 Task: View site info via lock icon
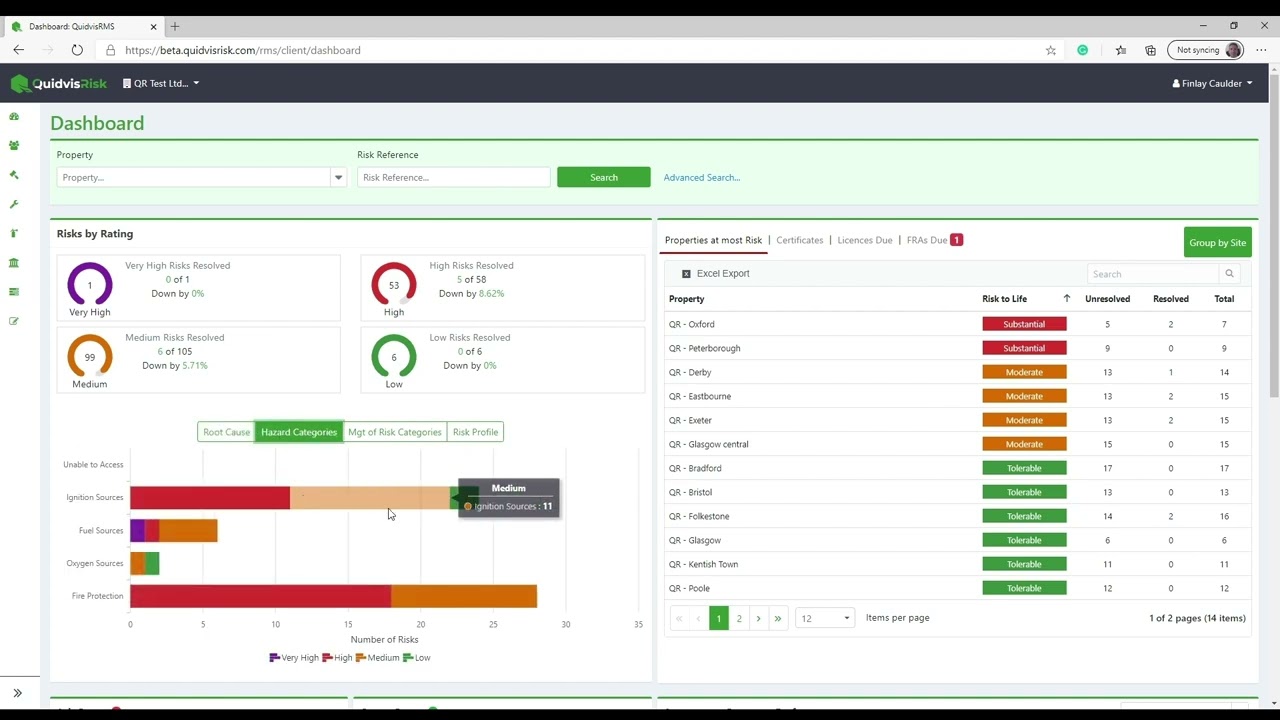[111, 50]
